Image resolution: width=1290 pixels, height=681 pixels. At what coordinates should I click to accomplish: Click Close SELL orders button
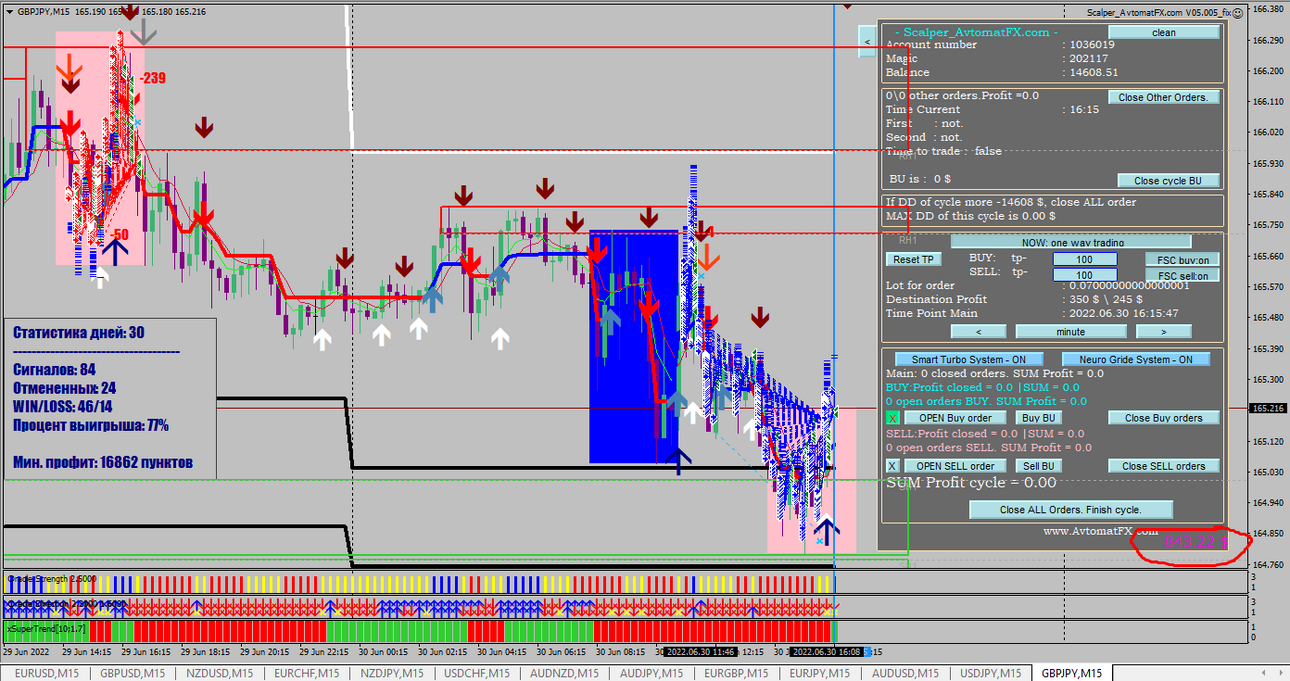pyautogui.click(x=1164, y=465)
